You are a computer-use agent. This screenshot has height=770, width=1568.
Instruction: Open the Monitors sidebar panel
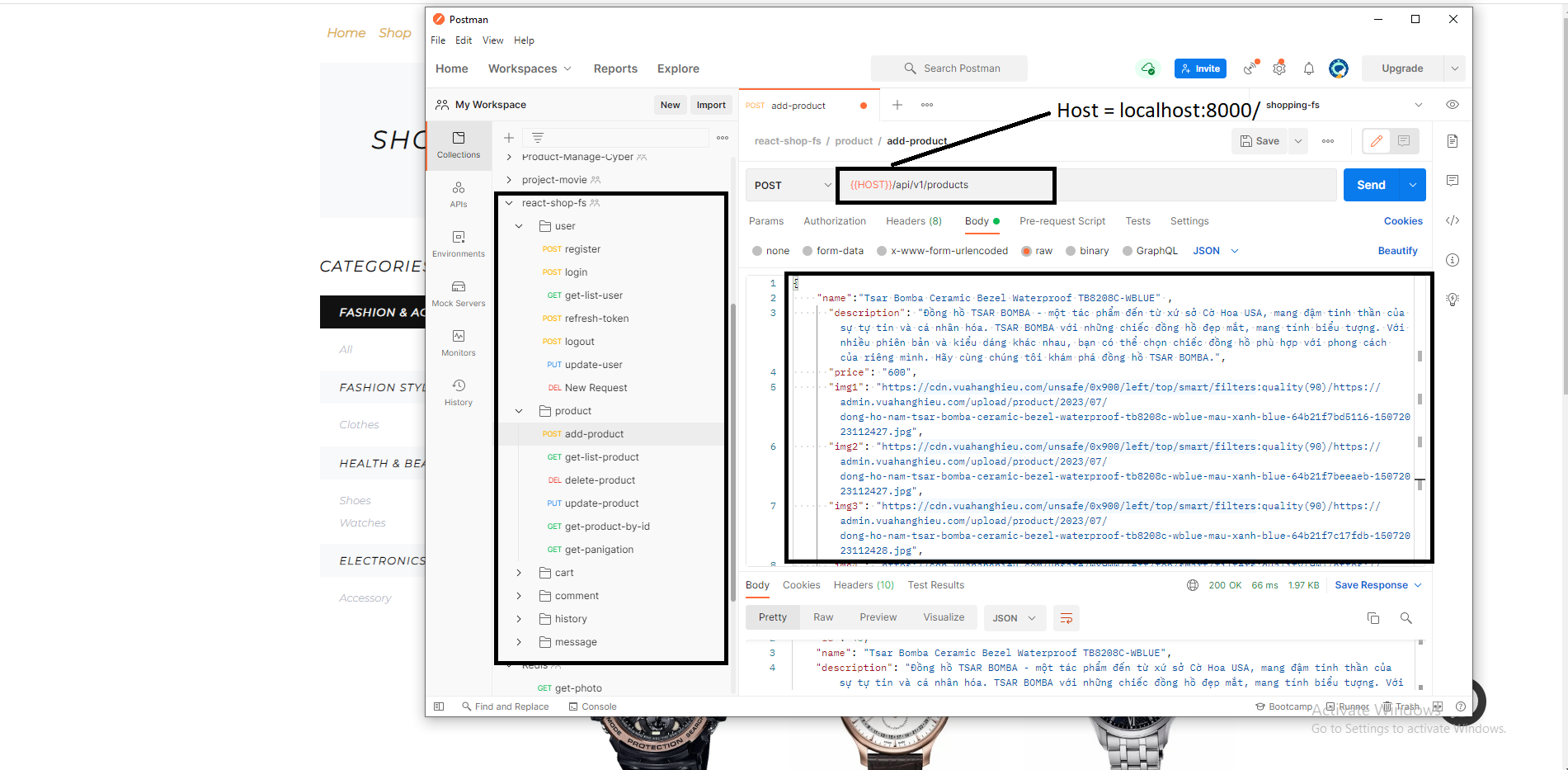459,342
